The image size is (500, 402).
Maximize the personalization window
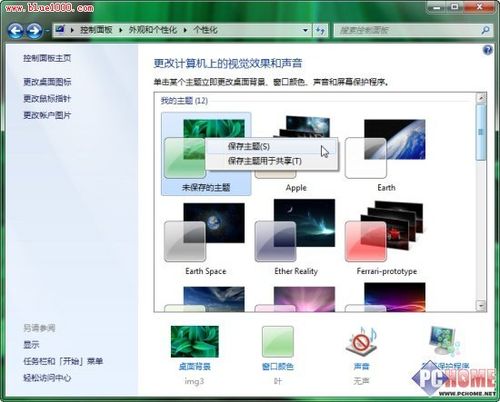[x=455, y=7]
